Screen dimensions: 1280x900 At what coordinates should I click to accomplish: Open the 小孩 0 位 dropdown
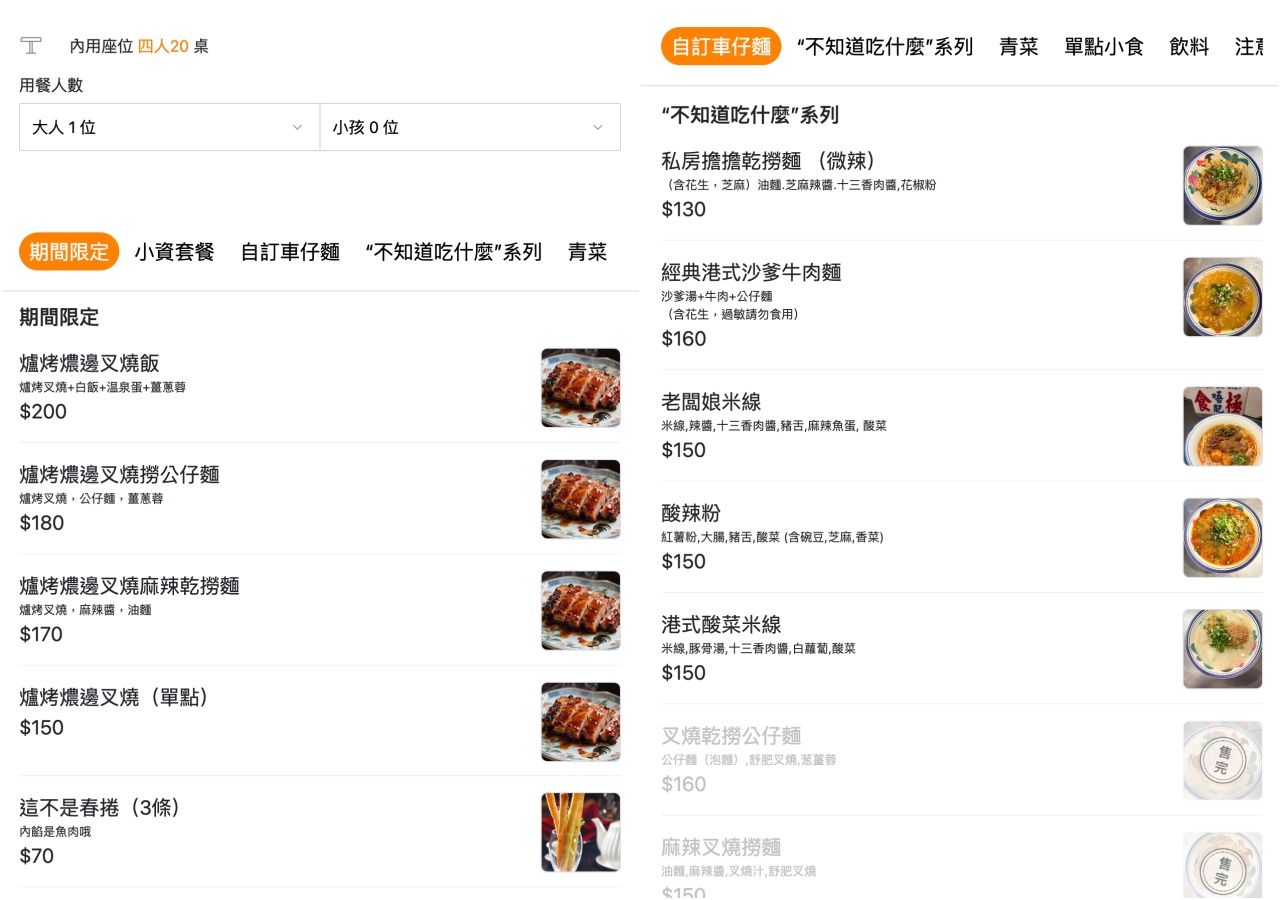470,127
